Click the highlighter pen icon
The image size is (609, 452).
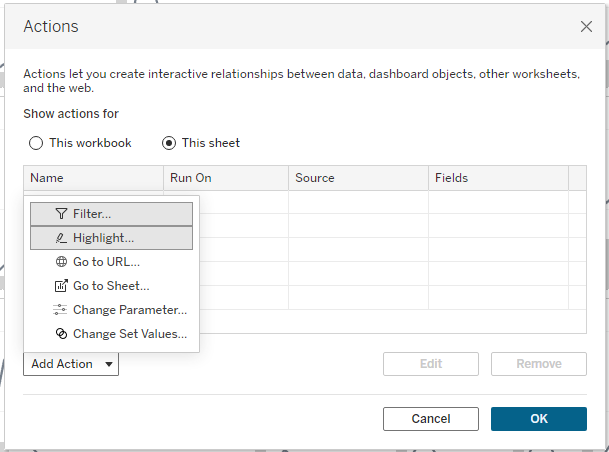pos(61,238)
